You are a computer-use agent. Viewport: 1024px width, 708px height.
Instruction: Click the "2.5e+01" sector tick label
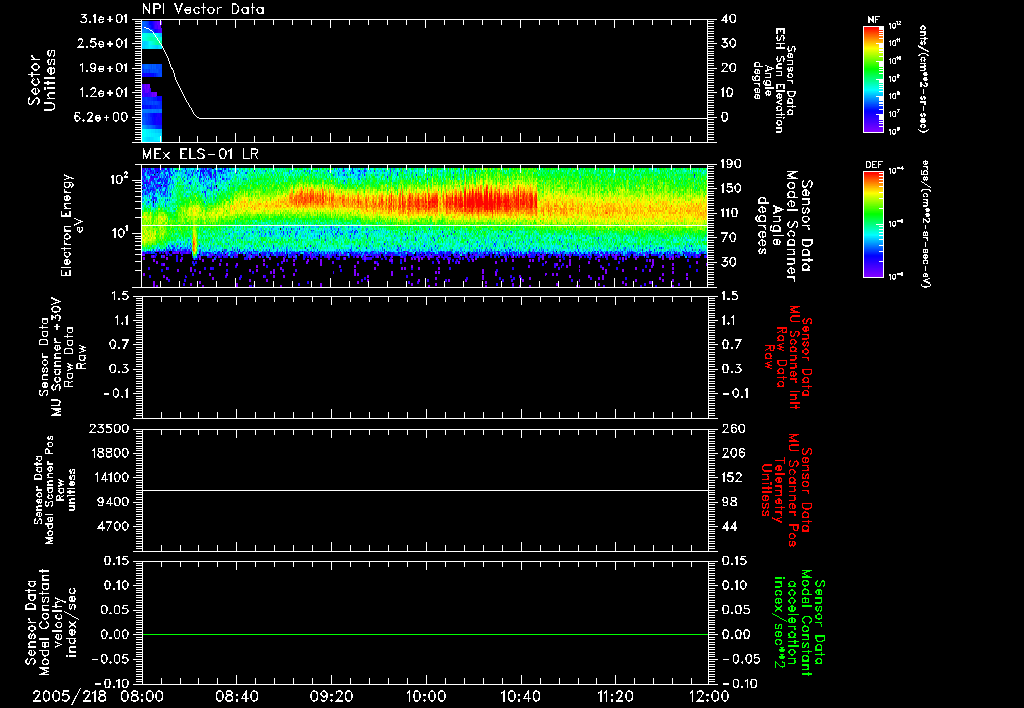(x=104, y=43)
